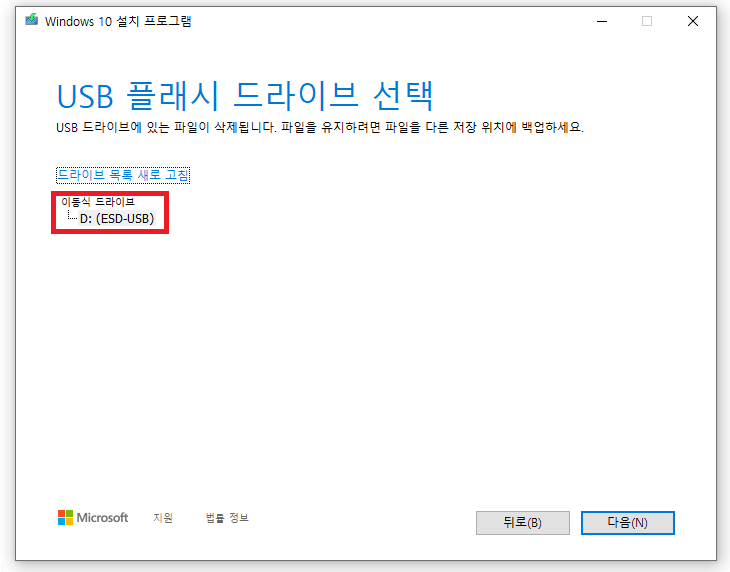Screen dimensions: 730x572
Task: Minimize the Windows 10 setup window
Action: [602, 21]
